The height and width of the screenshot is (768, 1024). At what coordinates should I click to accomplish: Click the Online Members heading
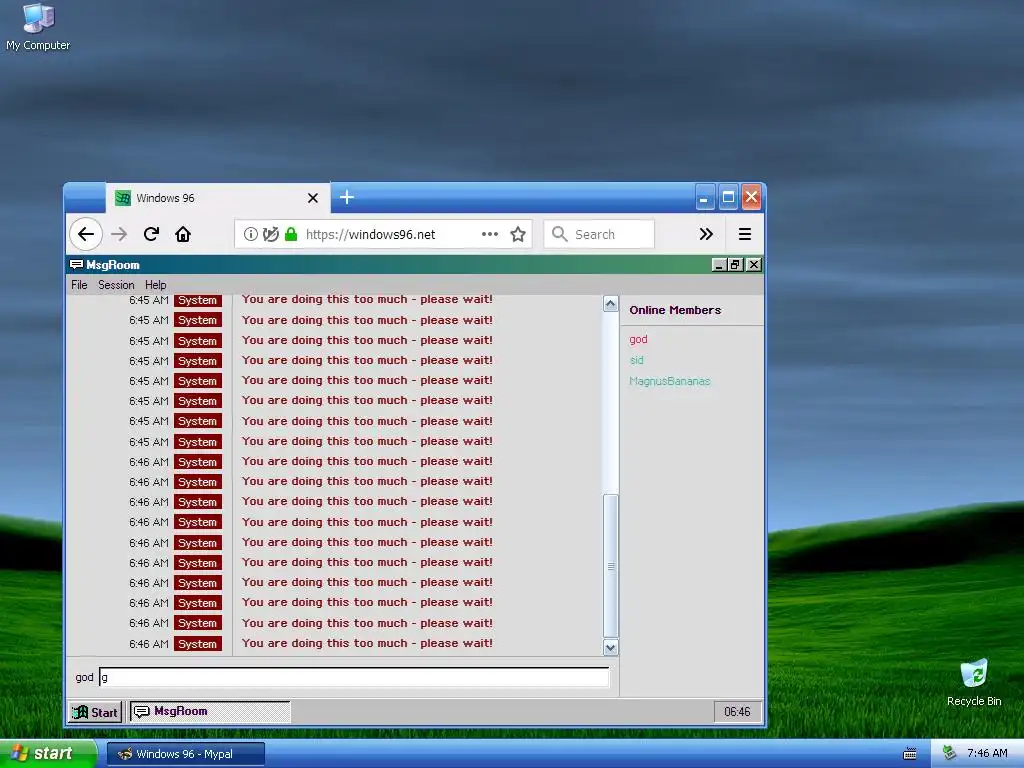(x=675, y=310)
